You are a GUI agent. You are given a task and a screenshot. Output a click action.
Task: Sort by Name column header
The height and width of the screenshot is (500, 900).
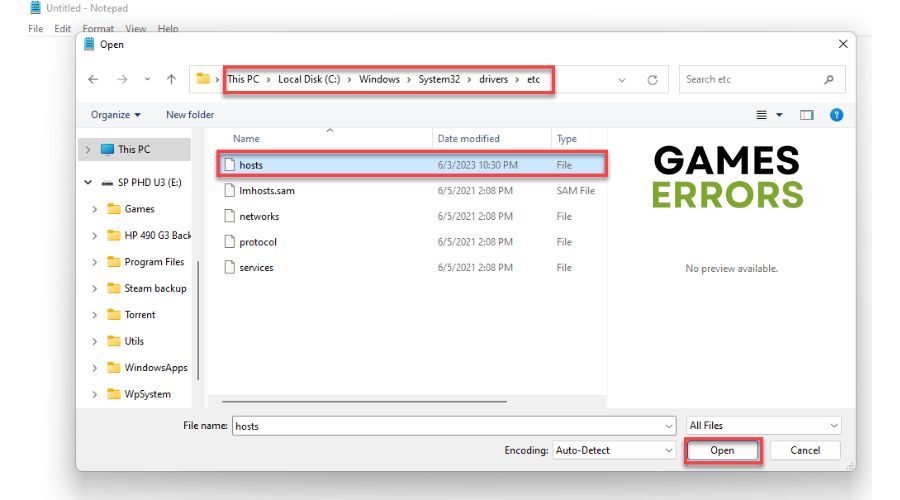pyautogui.click(x=246, y=139)
